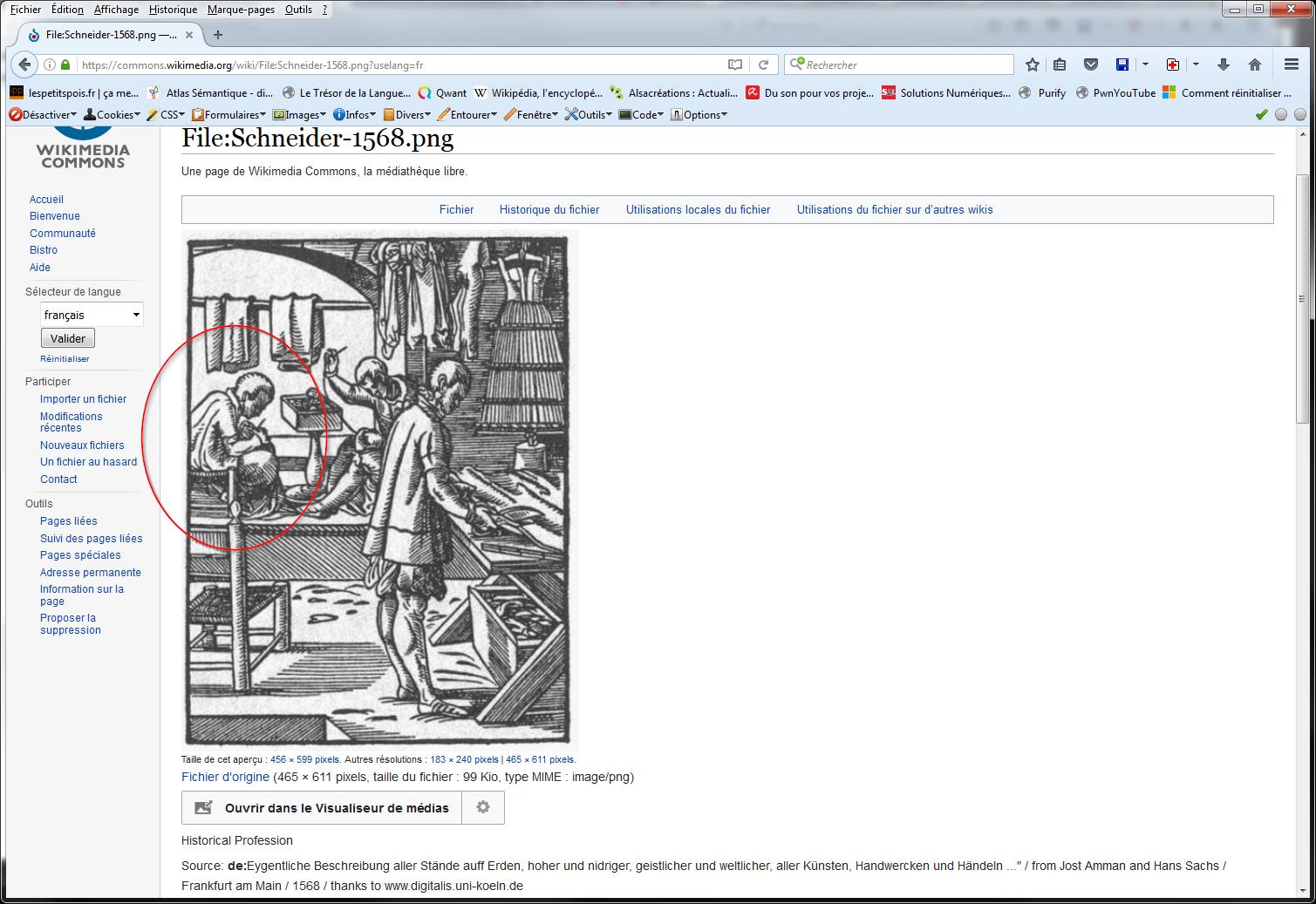Click the browser back arrow button
The image size is (1316, 904).
tap(24, 65)
